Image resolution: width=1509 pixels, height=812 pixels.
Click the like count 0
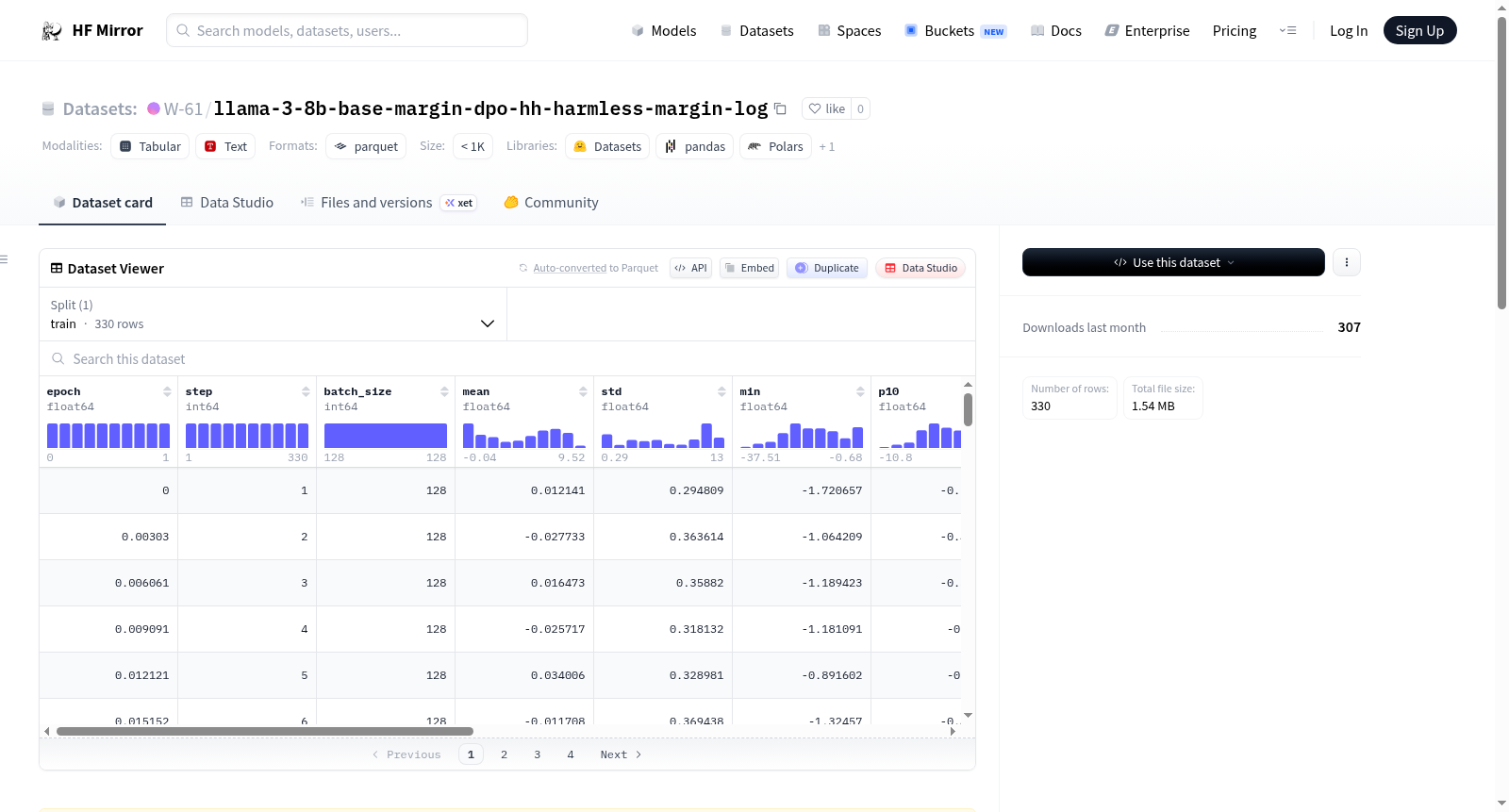tap(860, 108)
